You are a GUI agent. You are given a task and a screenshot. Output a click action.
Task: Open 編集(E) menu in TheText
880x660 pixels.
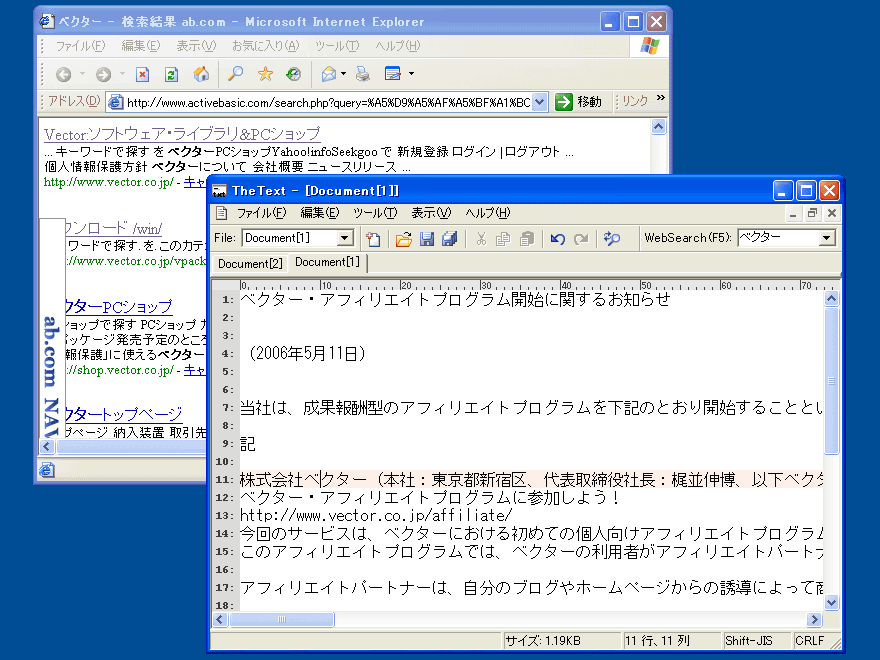320,213
